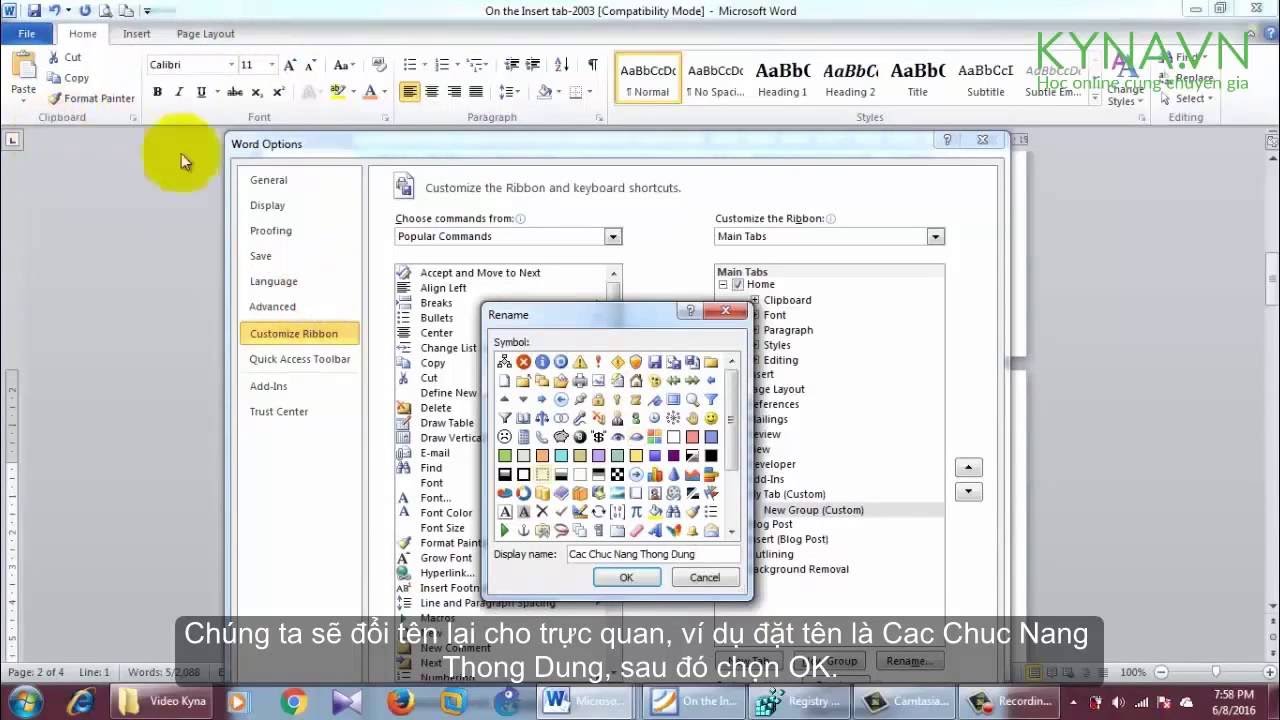The image size is (1280, 720).
Task: Open Quick Access Toolbar options
Action: click(x=300, y=359)
